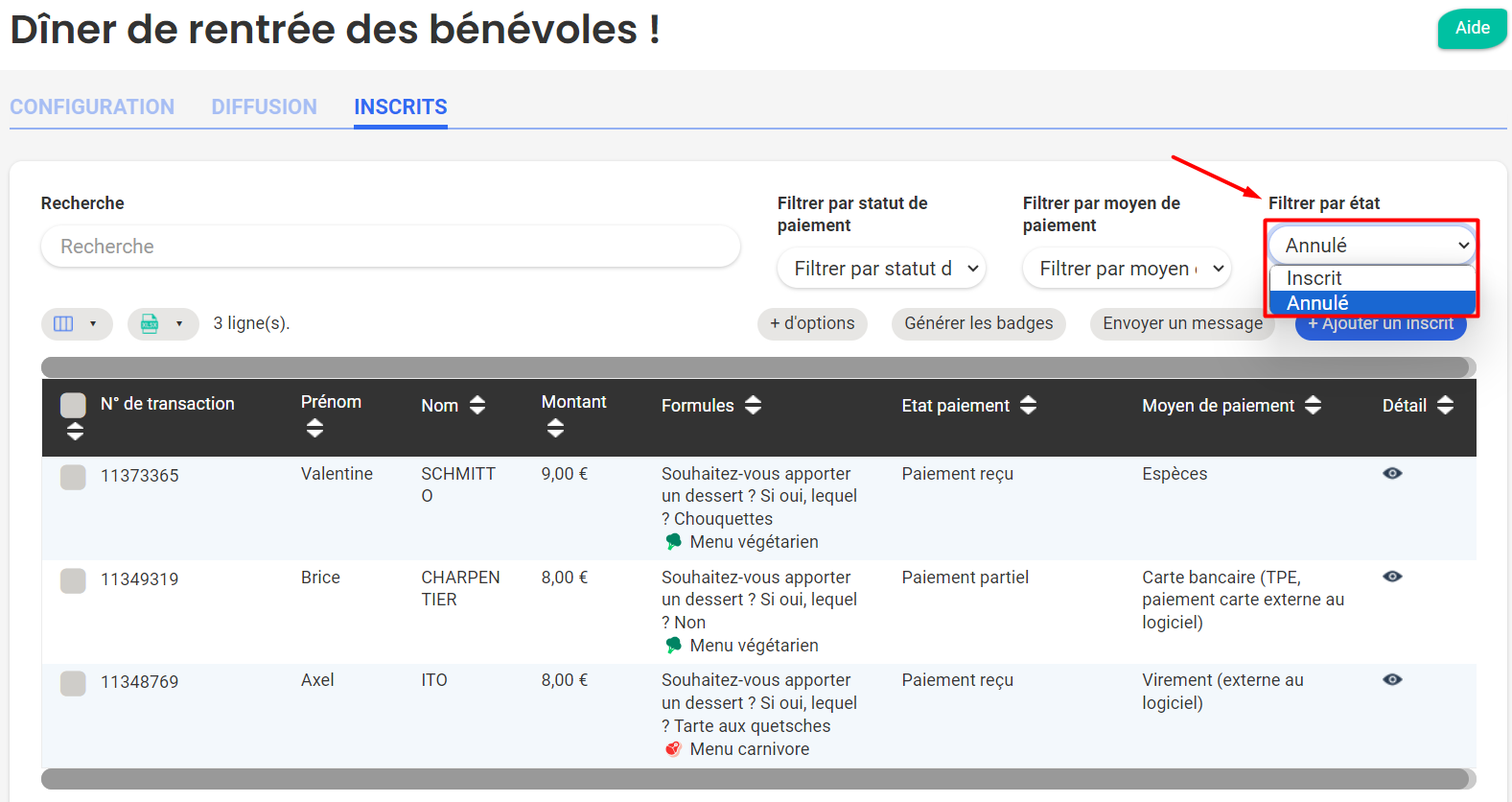This screenshot has width=1512, height=802.
Task: Click into the Recherche search field
Action: (x=390, y=247)
